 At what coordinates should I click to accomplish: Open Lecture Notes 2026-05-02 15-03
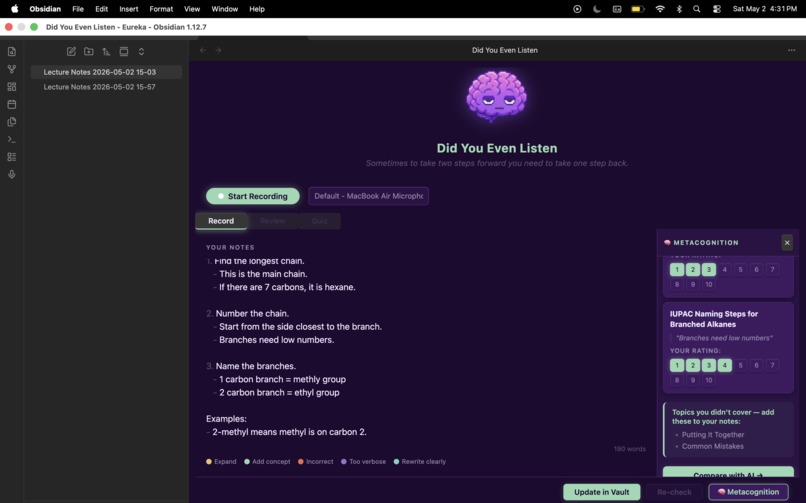point(106,72)
